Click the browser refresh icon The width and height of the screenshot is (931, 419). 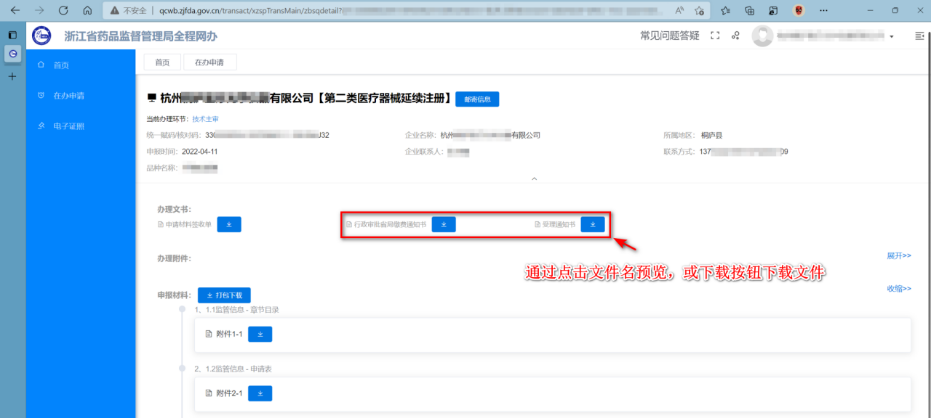64,10
